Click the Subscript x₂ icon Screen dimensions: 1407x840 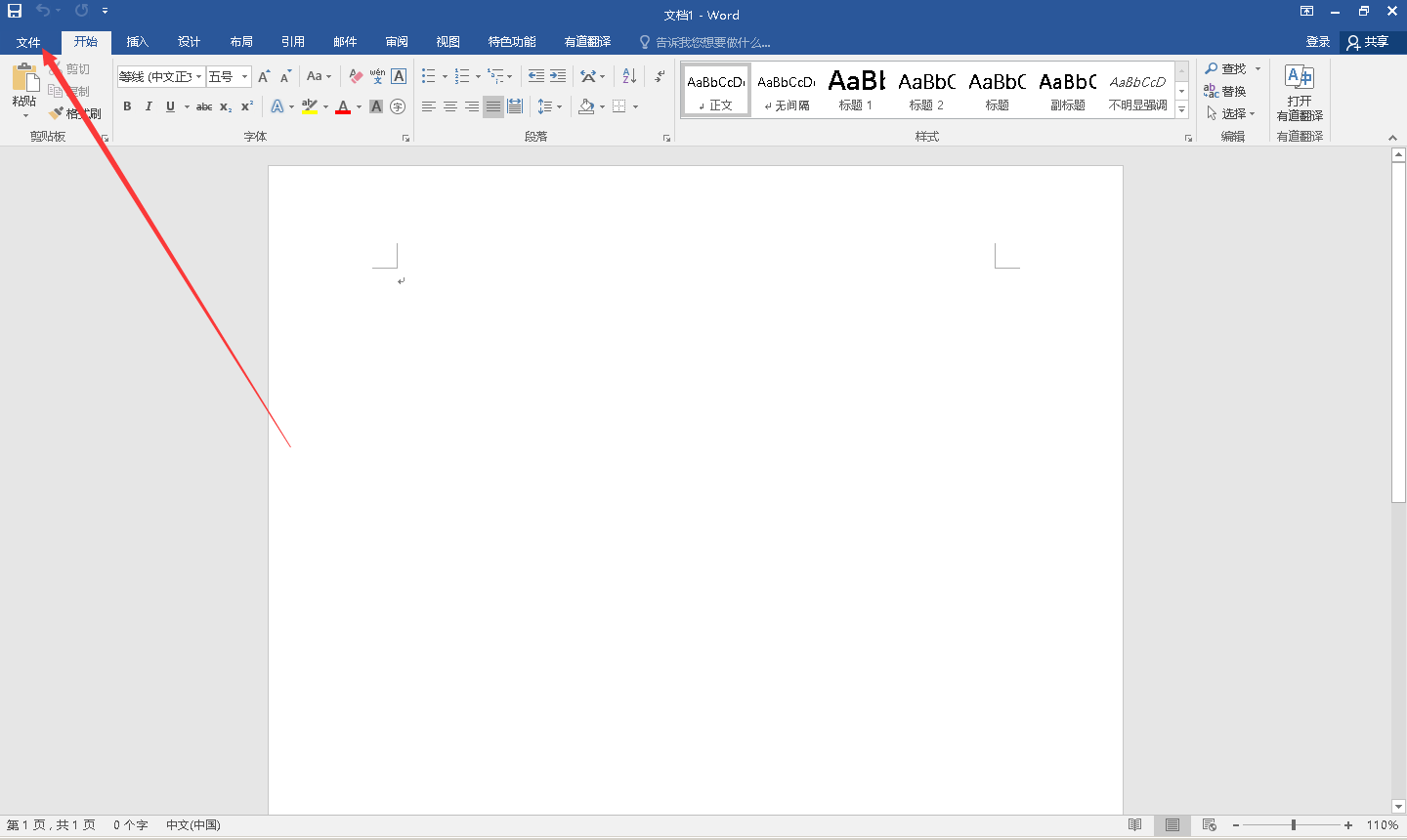click(x=226, y=106)
